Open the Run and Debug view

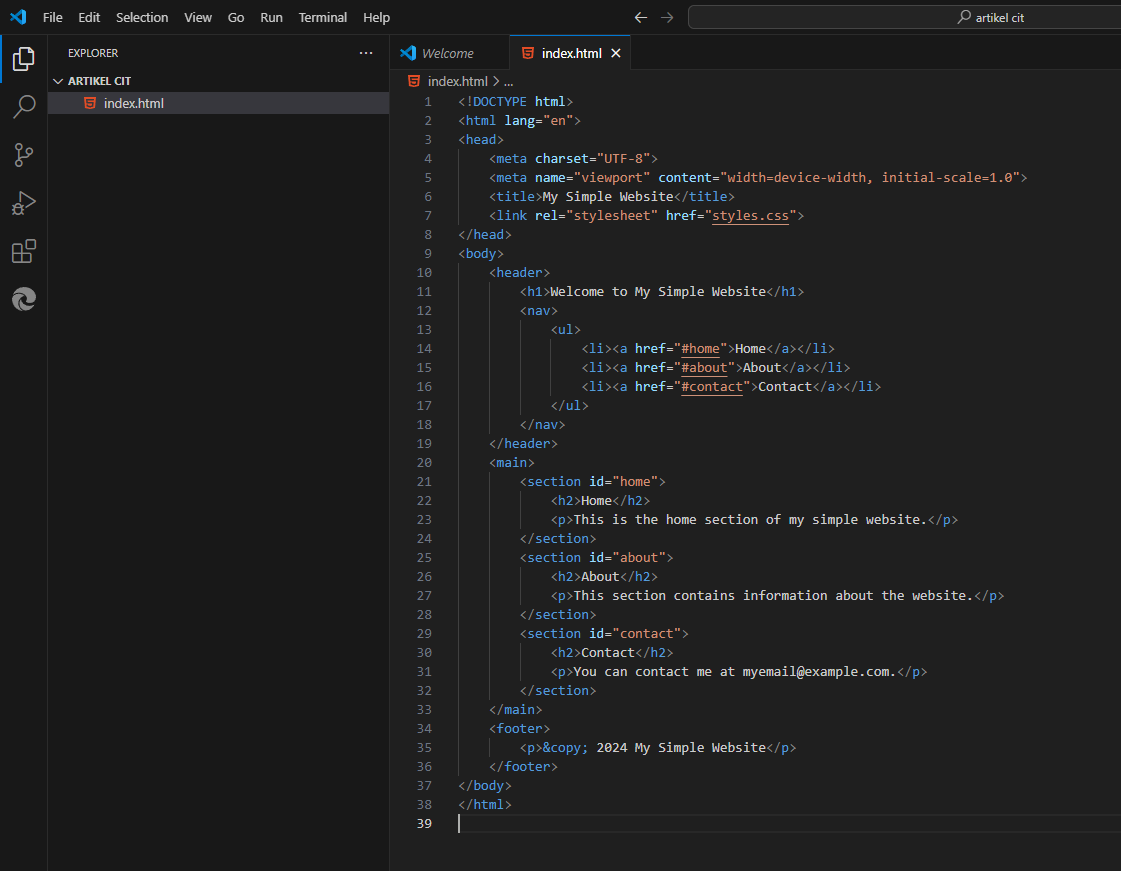[23, 203]
